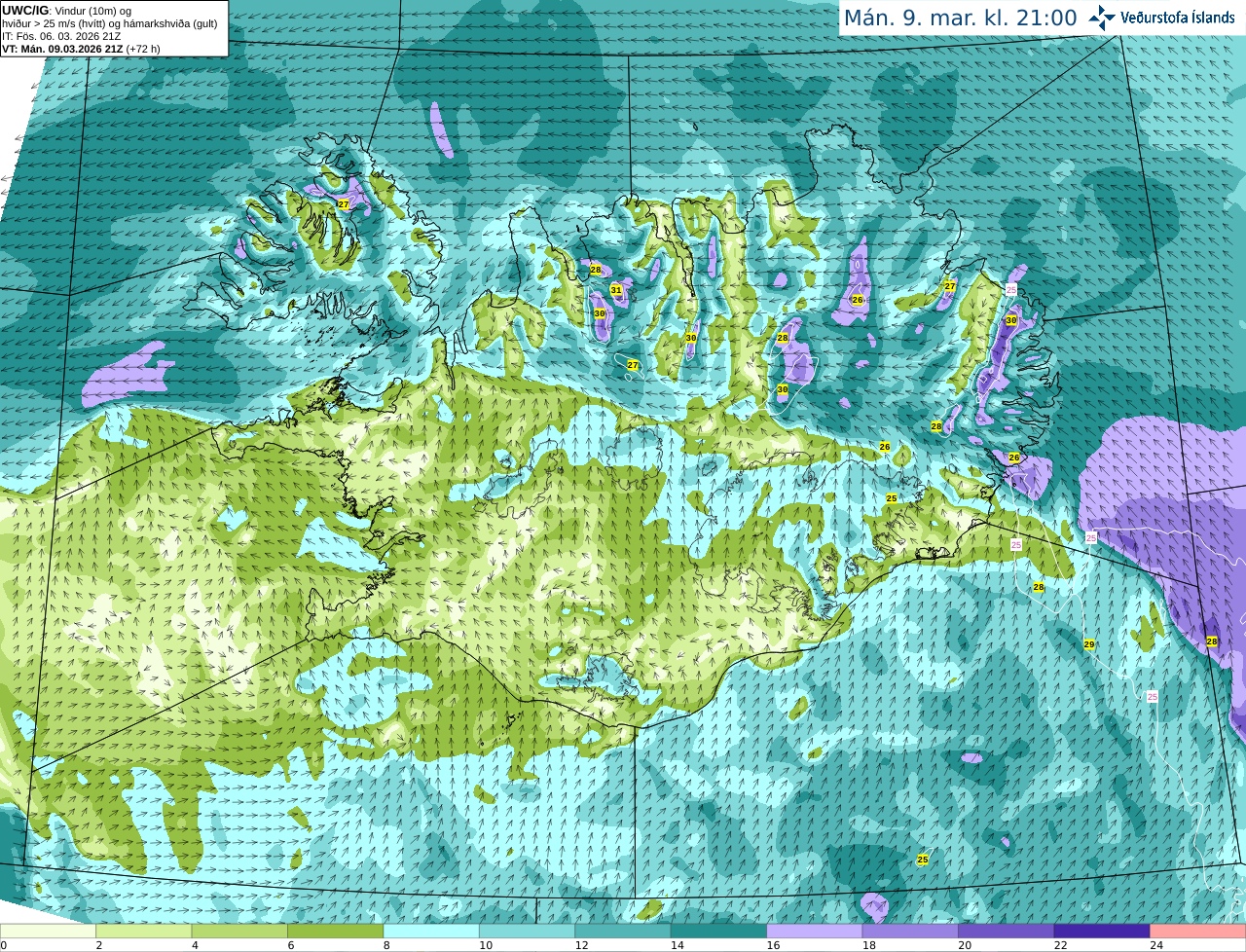
Task: Select the "IT: Fös. 06. 03. 2026 21Z" line
Action: pos(61,36)
